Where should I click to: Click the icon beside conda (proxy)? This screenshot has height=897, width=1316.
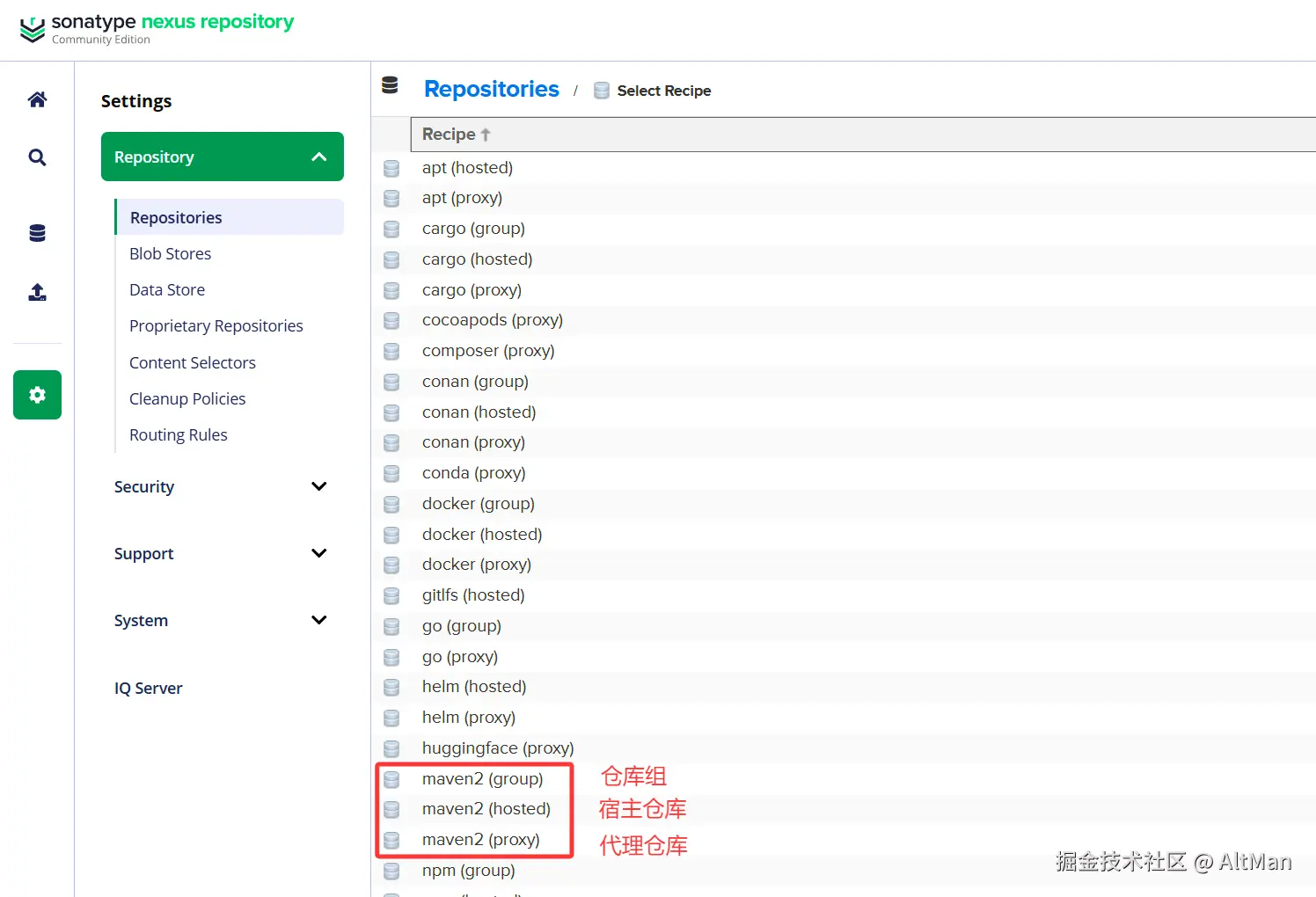point(391,473)
